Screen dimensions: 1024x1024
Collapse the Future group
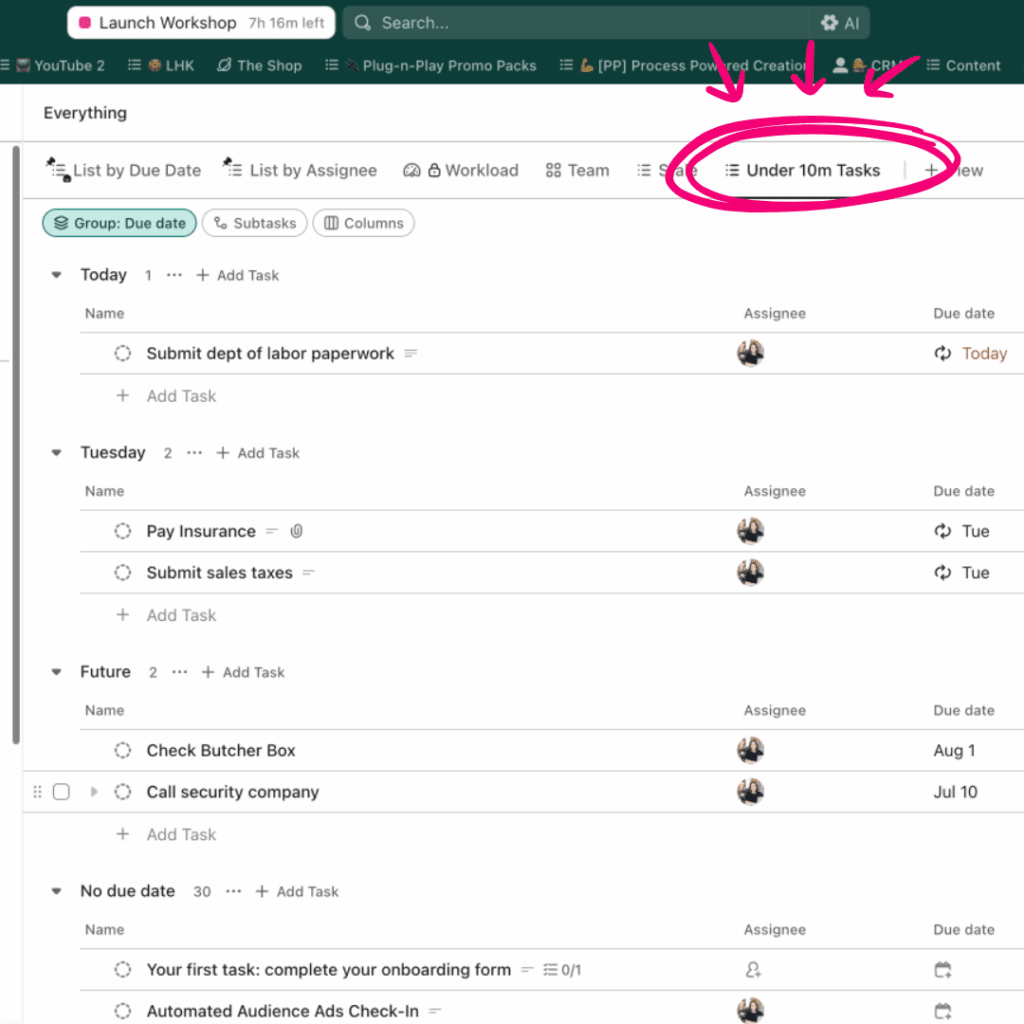coord(56,671)
